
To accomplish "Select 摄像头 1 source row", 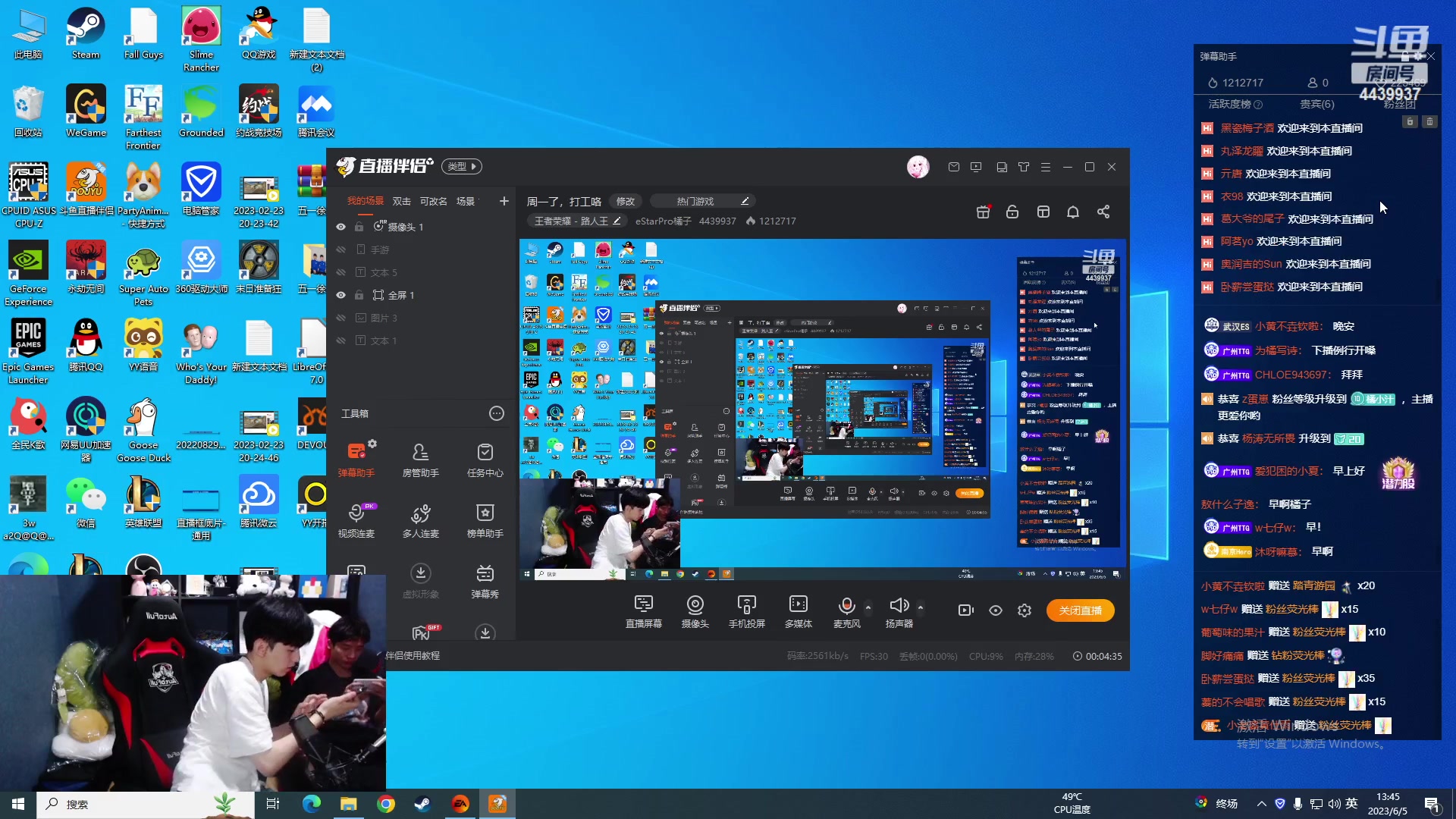I will click(x=421, y=227).
